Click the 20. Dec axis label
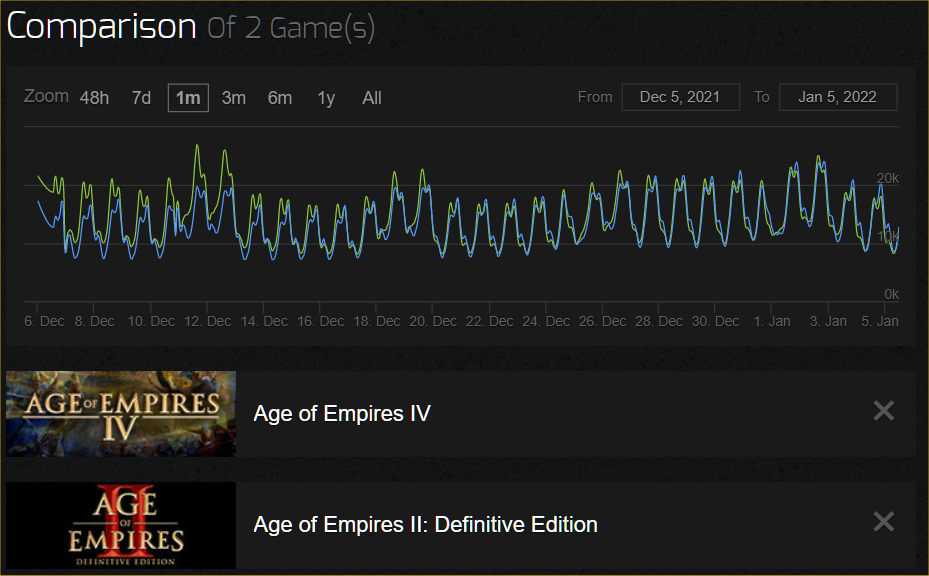Screen dimensions: 929x576 (433, 321)
